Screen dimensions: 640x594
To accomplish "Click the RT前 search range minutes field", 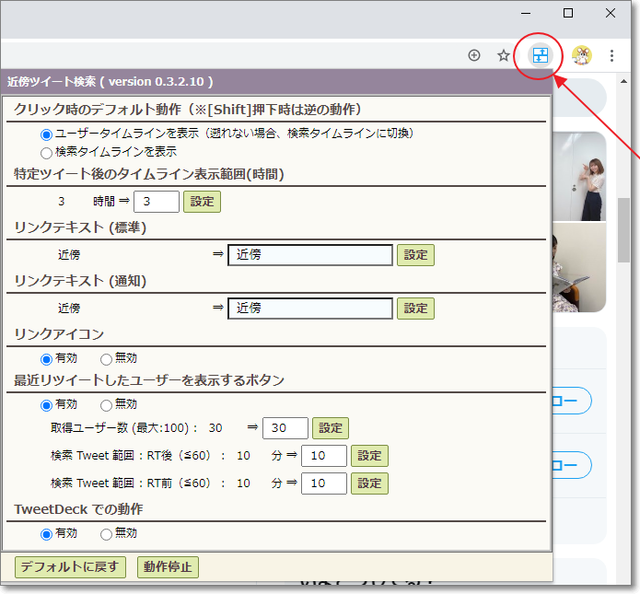I will (x=323, y=483).
